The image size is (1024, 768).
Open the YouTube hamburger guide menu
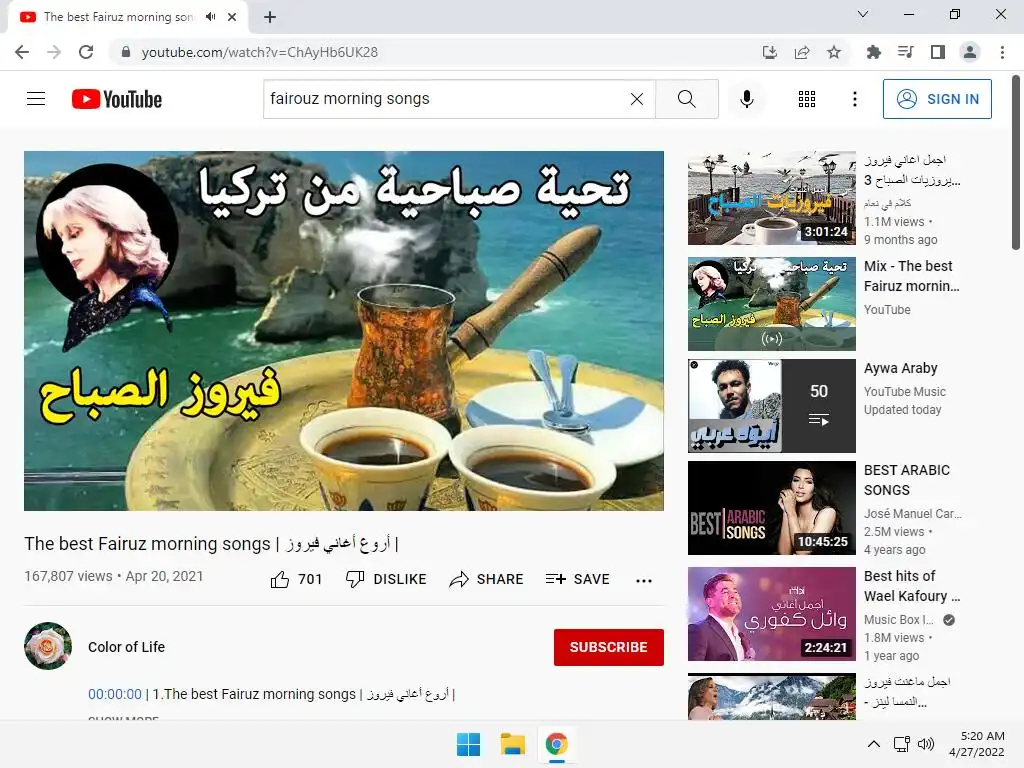(x=36, y=99)
